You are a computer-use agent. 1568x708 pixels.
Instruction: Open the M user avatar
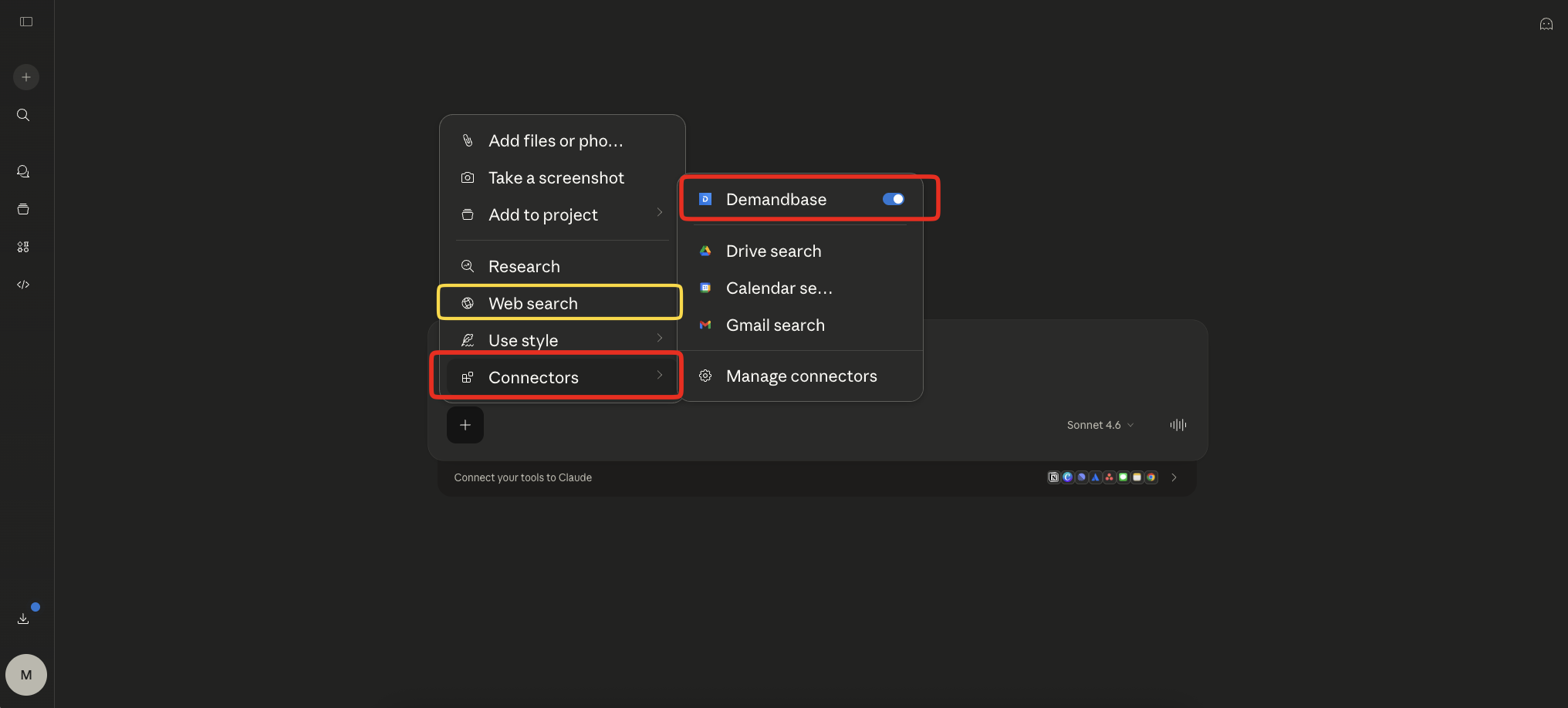tap(26, 675)
